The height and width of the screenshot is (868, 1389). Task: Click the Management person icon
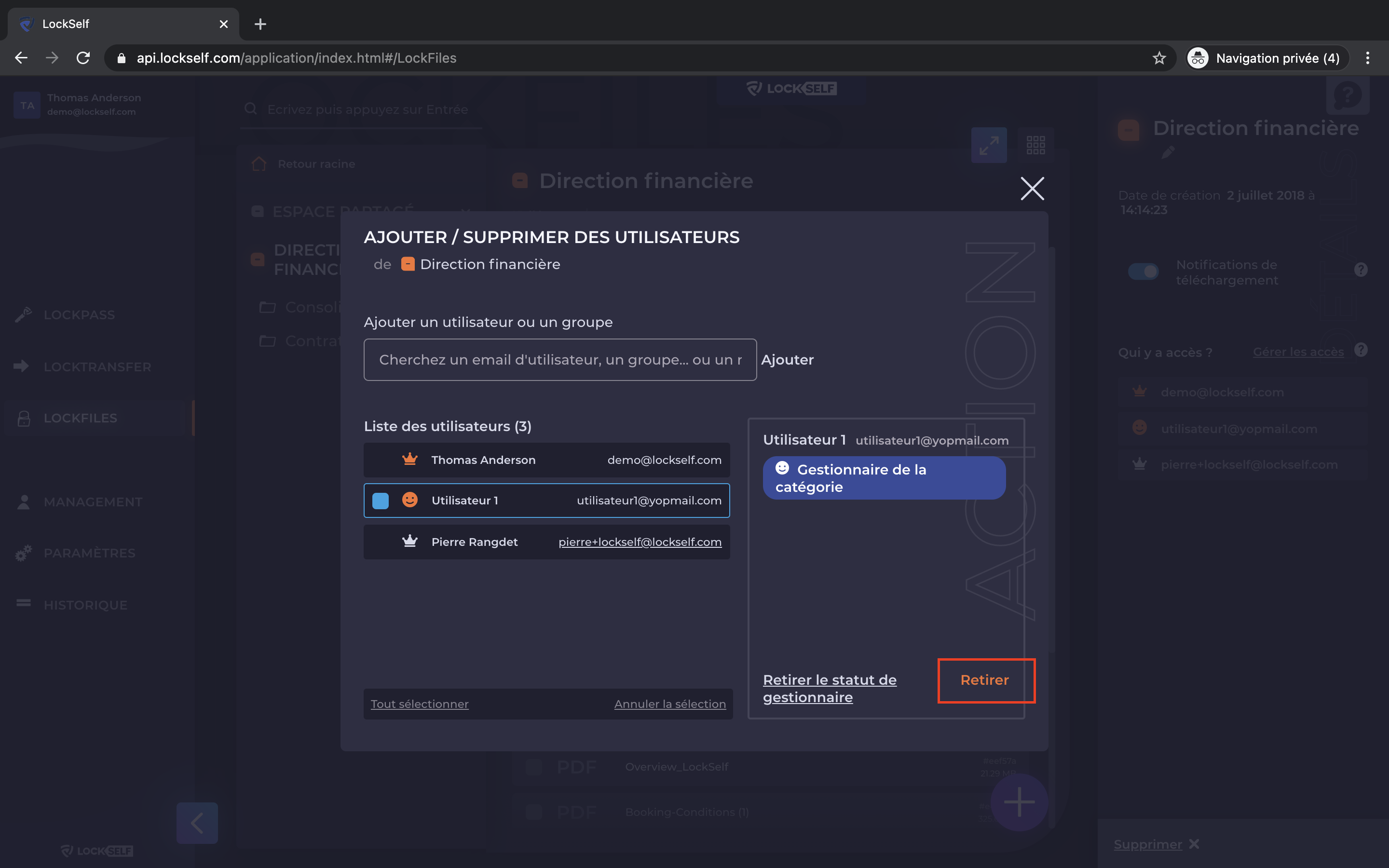pyautogui.click(x=24, y=502)
